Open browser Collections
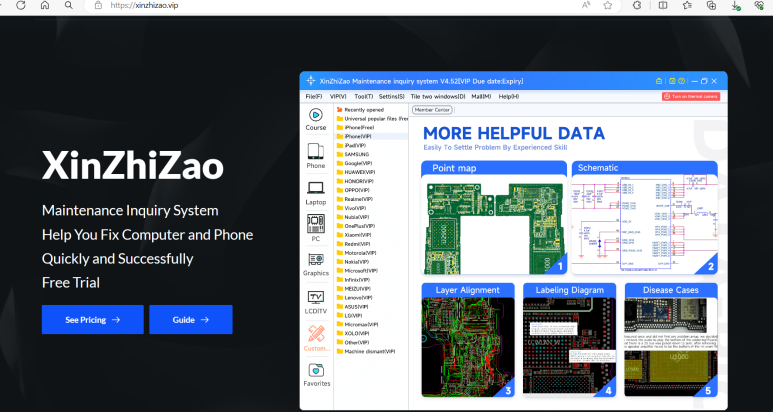The image size is (773, 412). [x=711, y=5]
